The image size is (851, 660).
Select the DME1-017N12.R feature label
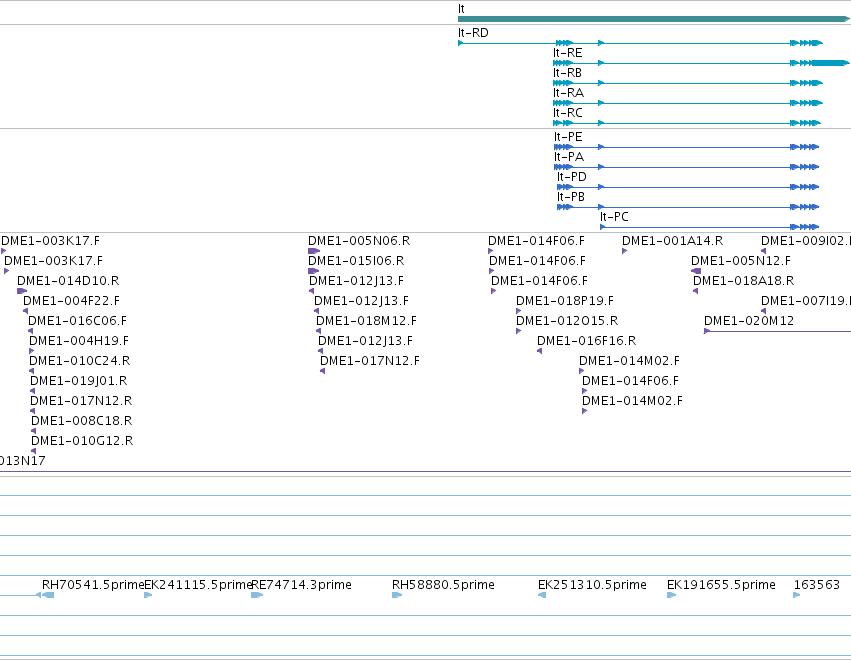tap(81, 401)
